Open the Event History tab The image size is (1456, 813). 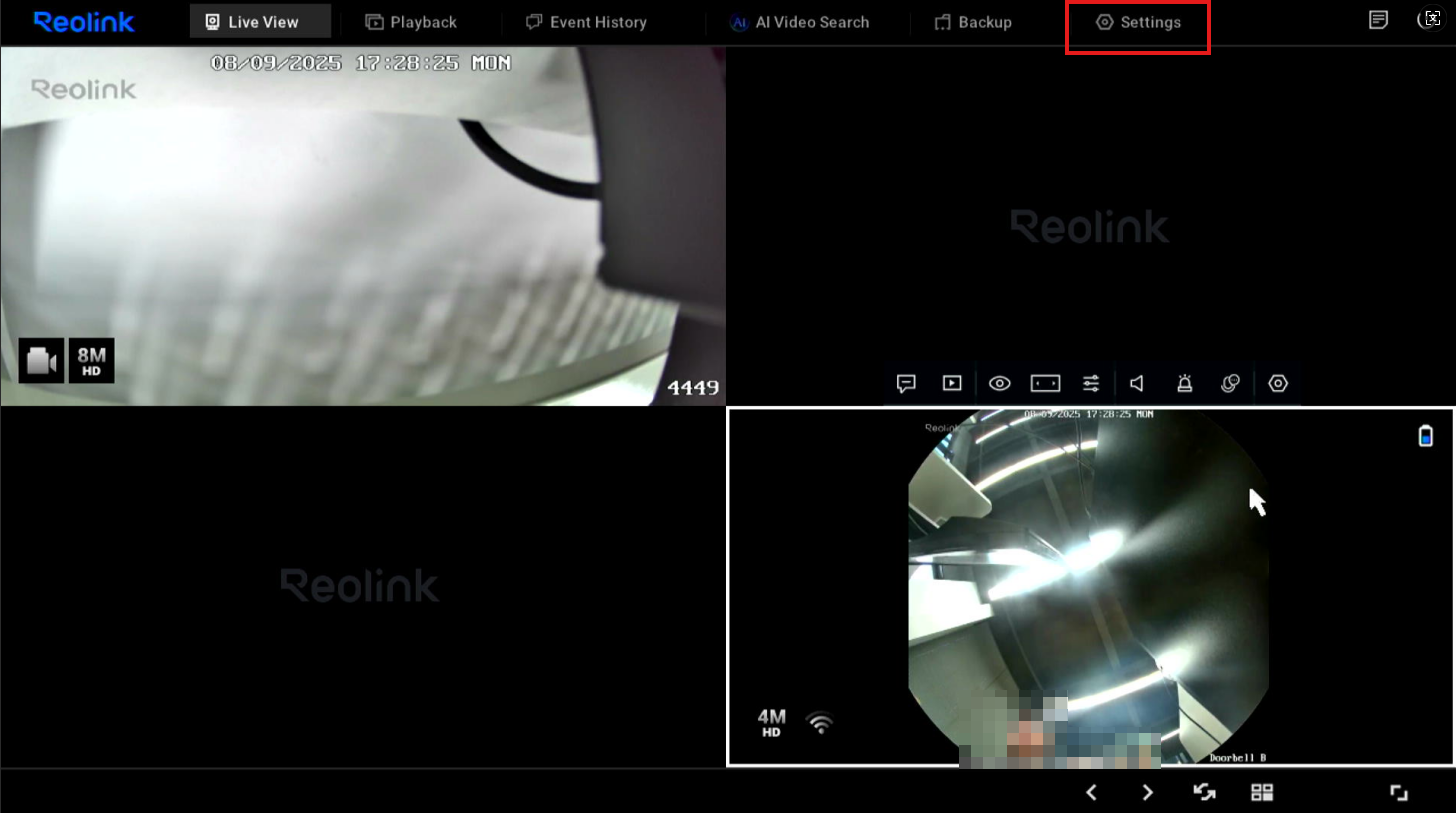click(x=586, y=22)
